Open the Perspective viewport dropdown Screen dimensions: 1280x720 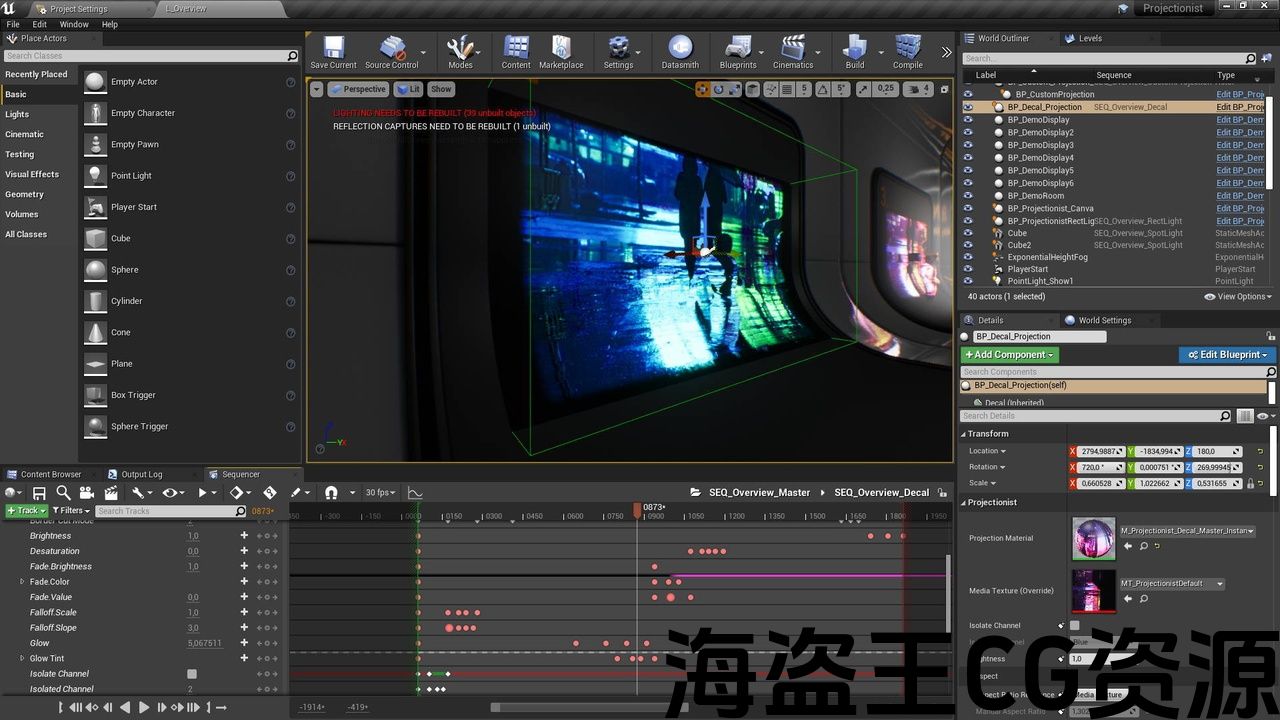tap(358, 89)
